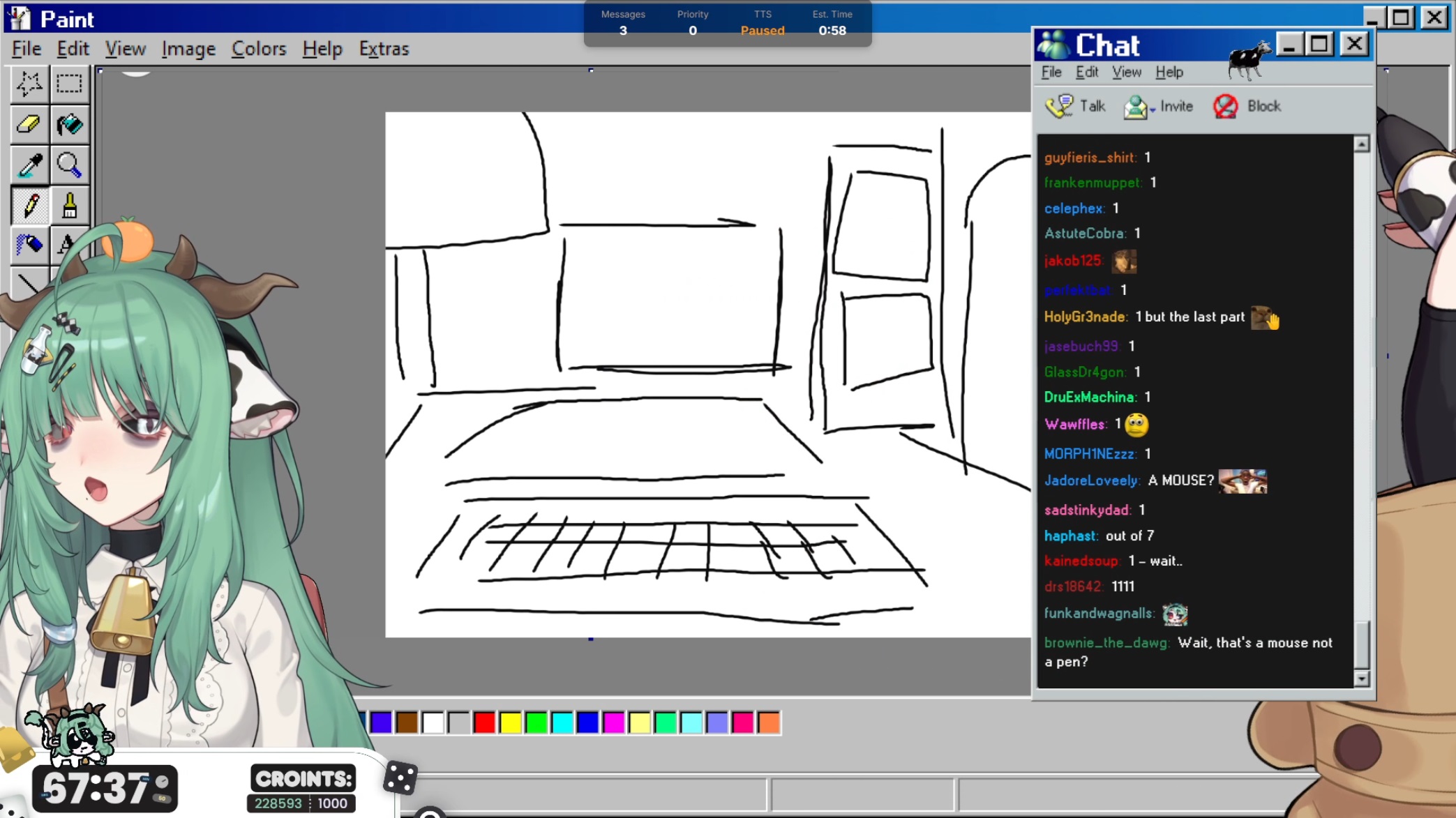
Task: Open the Extras menu in Paint
Action: click(x=384, y=49)
